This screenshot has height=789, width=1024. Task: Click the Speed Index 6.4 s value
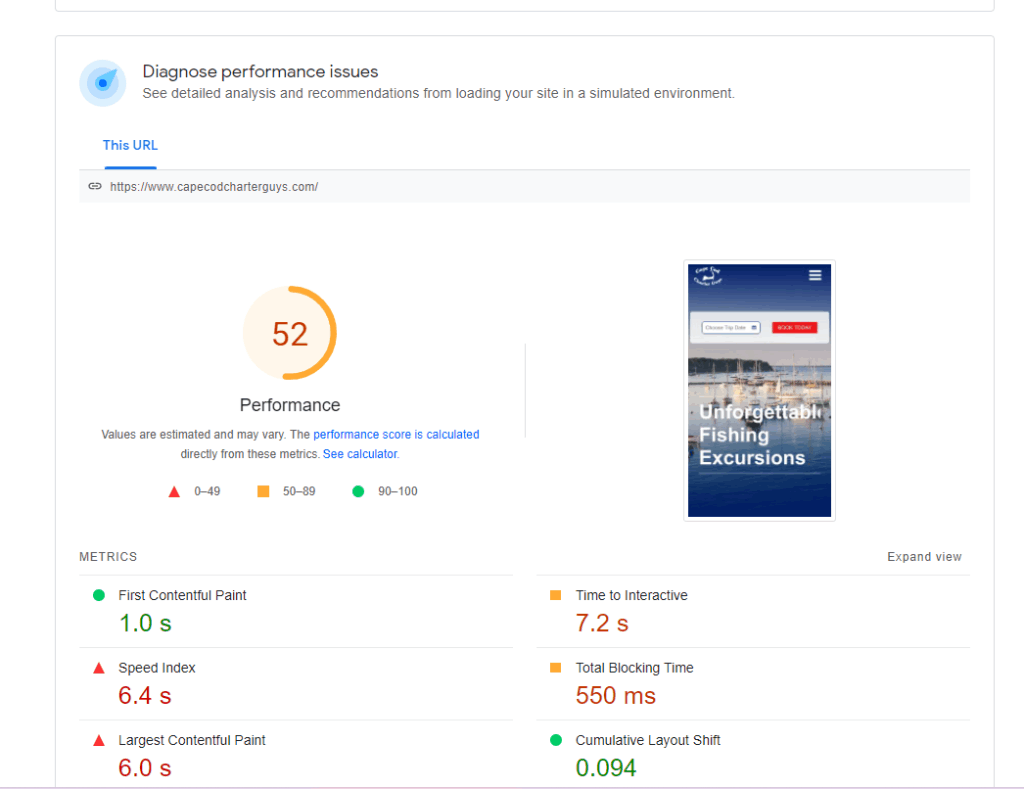pyautogui.click(x=145, y=696)
